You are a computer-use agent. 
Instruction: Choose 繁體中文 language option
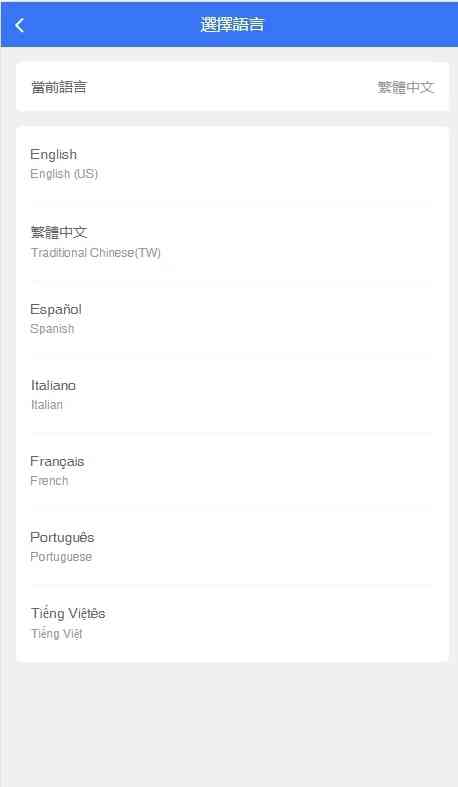click(232, 242)
